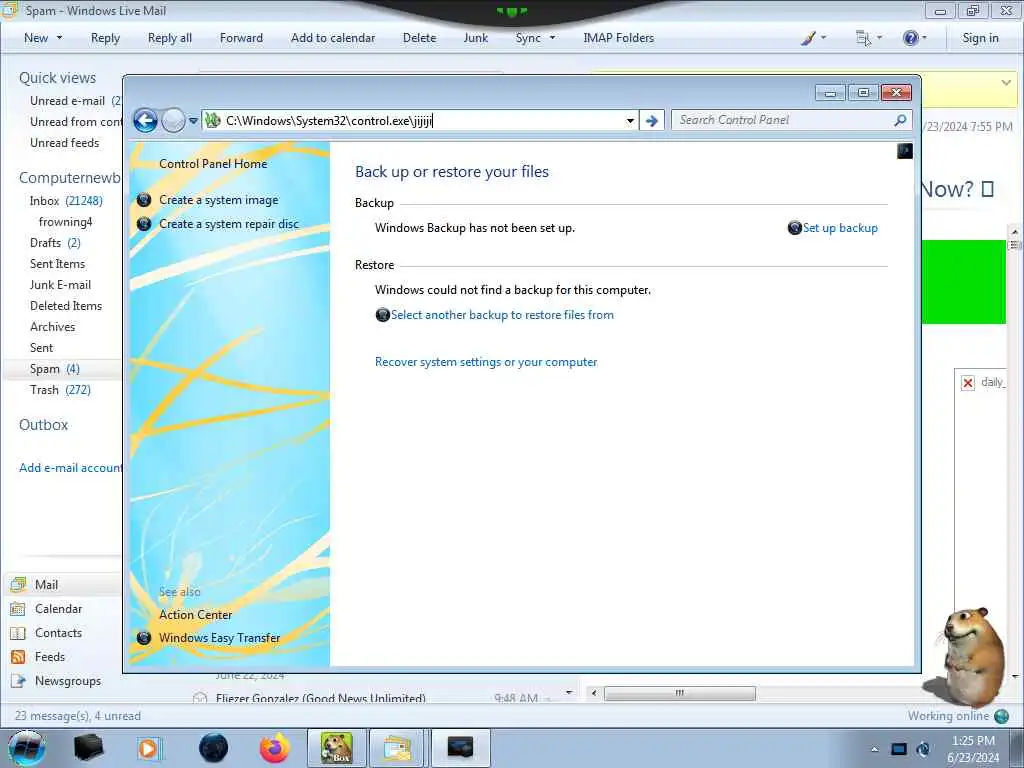Click the address bar path field

421,120
